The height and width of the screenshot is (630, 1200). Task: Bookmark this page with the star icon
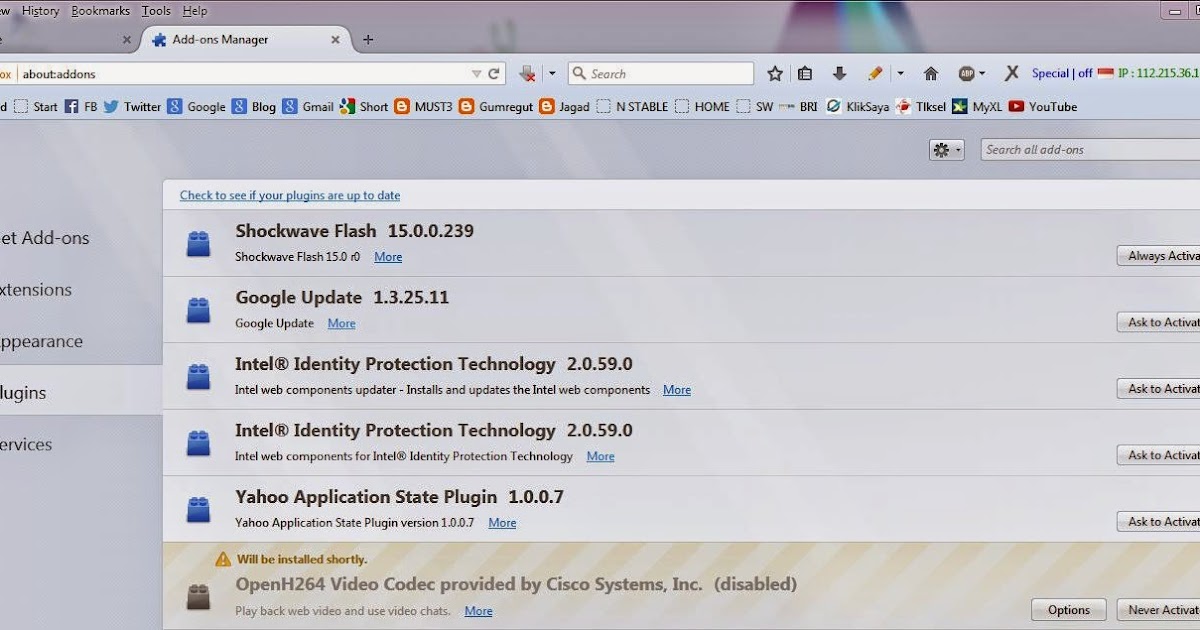click(x=775, y=74)
